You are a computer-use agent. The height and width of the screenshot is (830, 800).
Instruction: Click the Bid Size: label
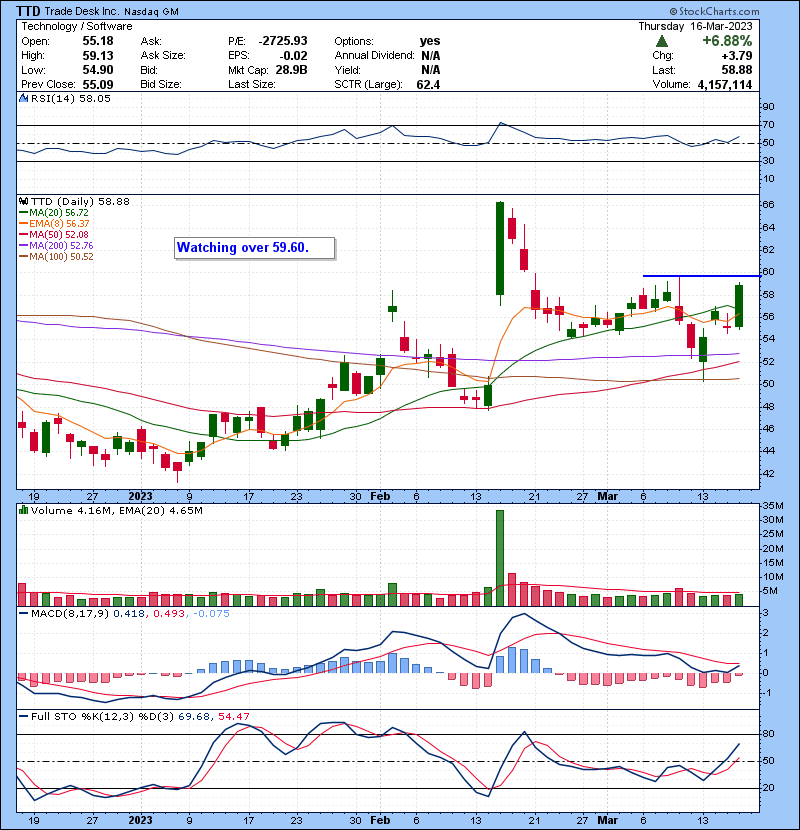pyautogui.click(x=161, y=84)
